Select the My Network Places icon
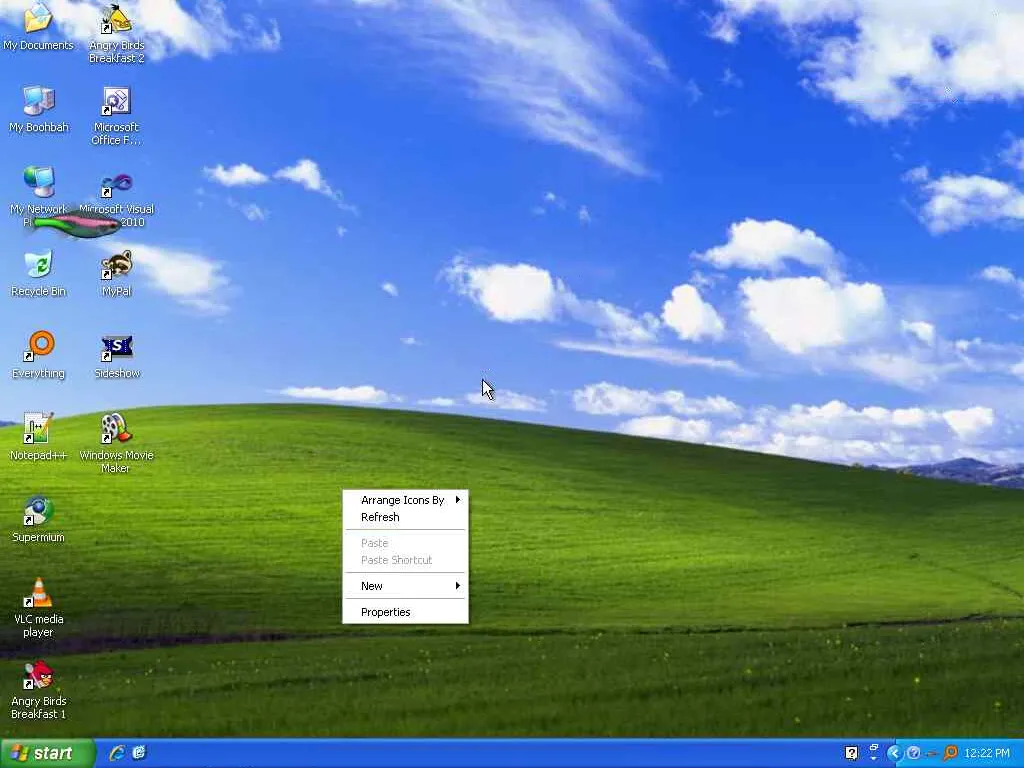This screenshot has width=1024, height=768. (x=39, y=196)
